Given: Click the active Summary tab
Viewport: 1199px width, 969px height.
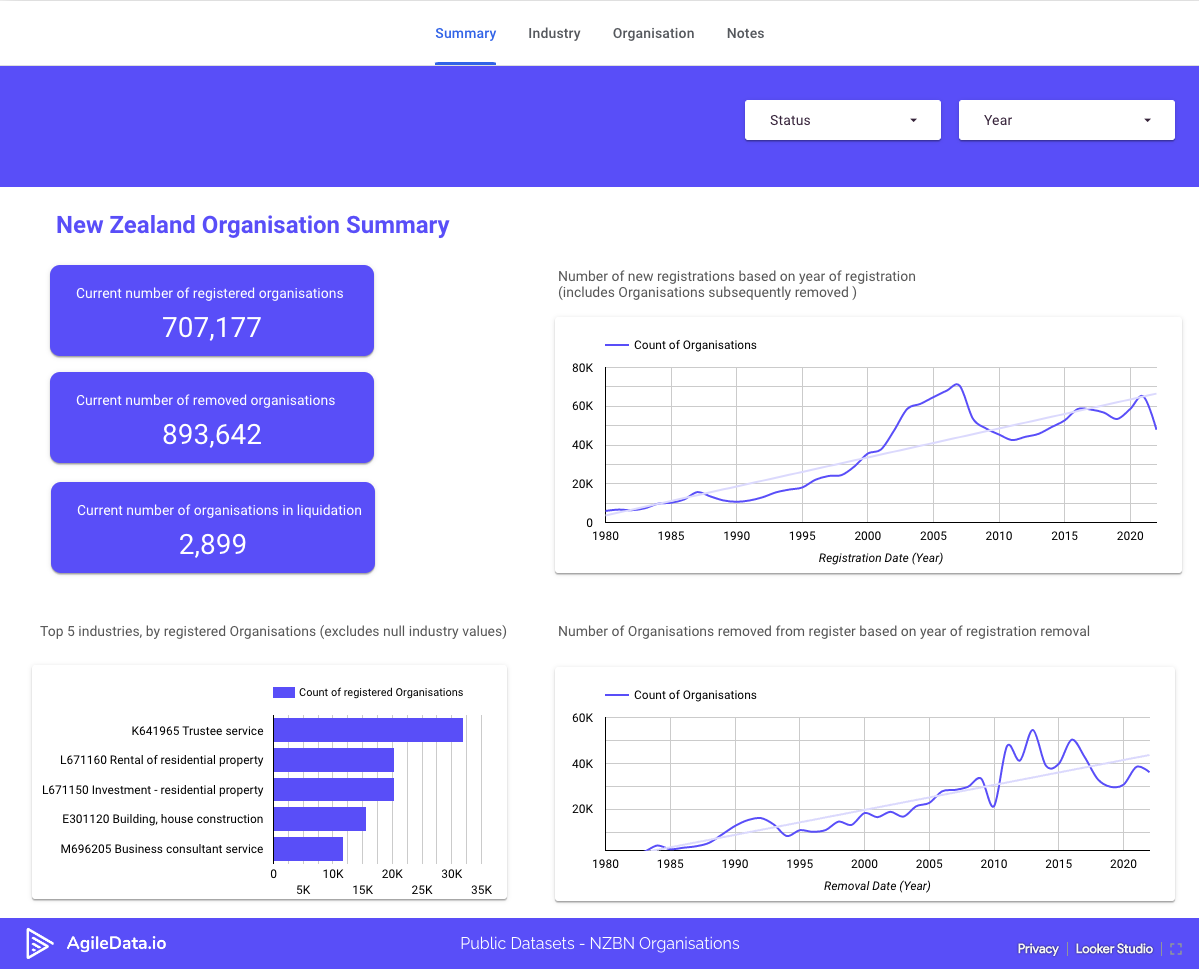Looking at the screenshot, I should click(465, 33).
